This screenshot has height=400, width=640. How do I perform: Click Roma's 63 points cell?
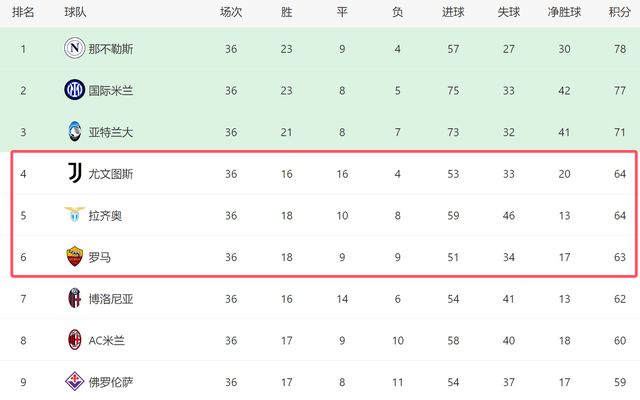(x=619, y=256)
